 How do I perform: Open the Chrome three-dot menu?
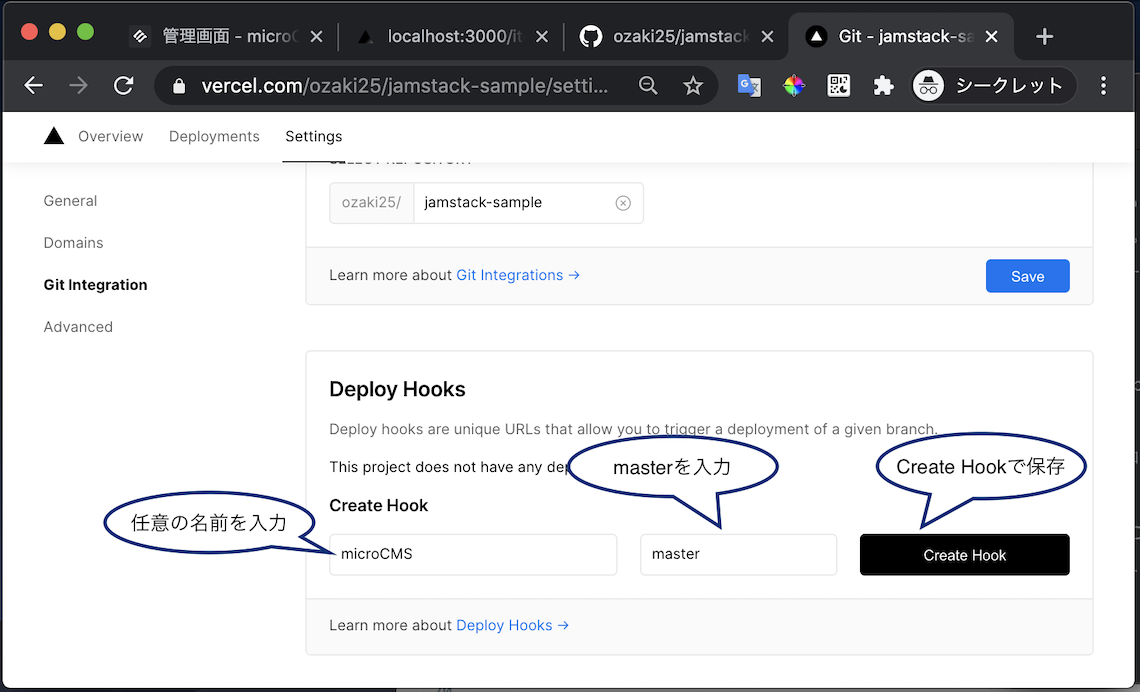1103,86
